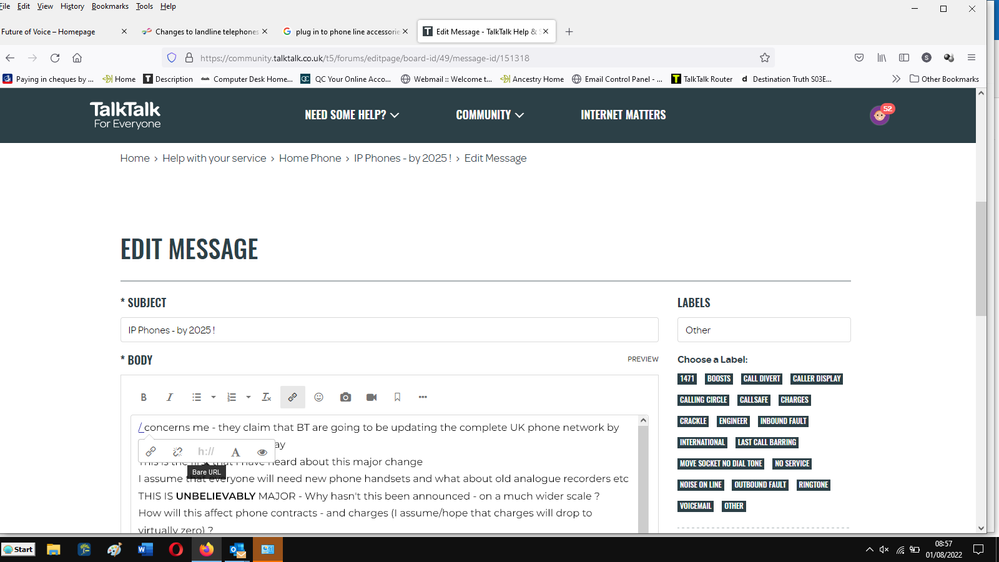Click the bookmark icon in editor toolbar
This screenshot has width=999, height=562.
click(x=397, y=397)
